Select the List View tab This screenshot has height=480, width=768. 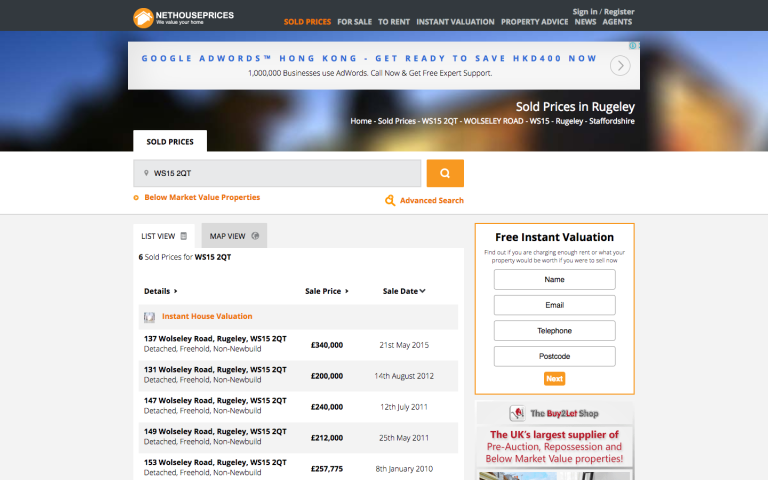(x=164, y=236)
